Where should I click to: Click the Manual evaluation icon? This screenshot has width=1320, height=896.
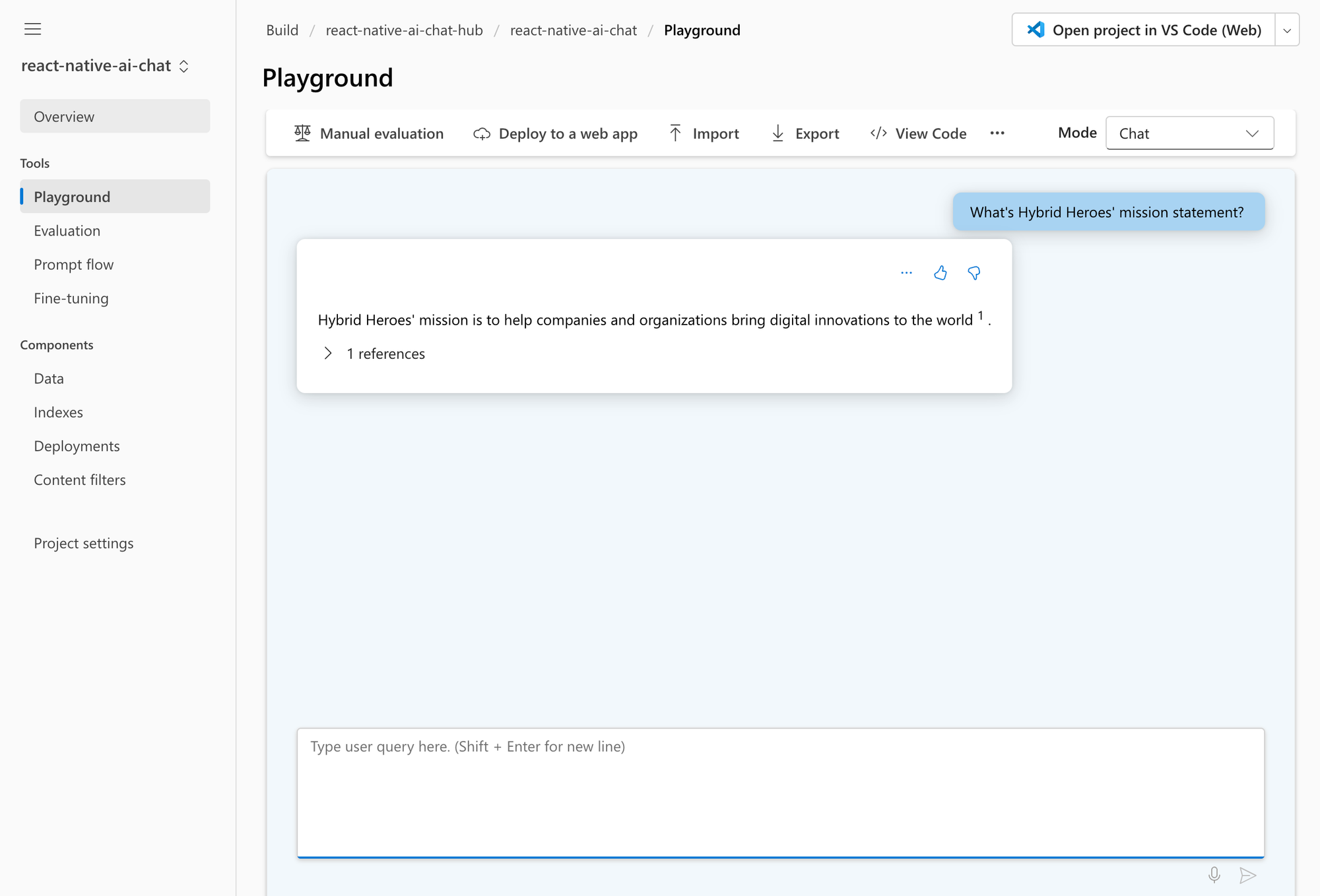(x=301, y=132)
